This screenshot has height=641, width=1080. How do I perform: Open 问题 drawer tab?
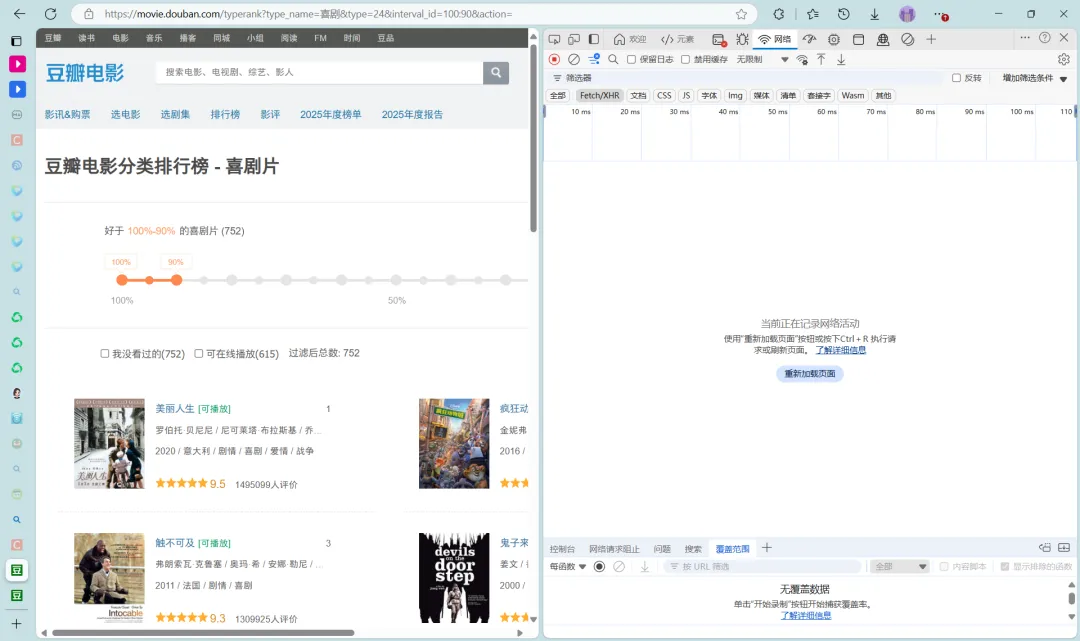click(x=662, y=549)
